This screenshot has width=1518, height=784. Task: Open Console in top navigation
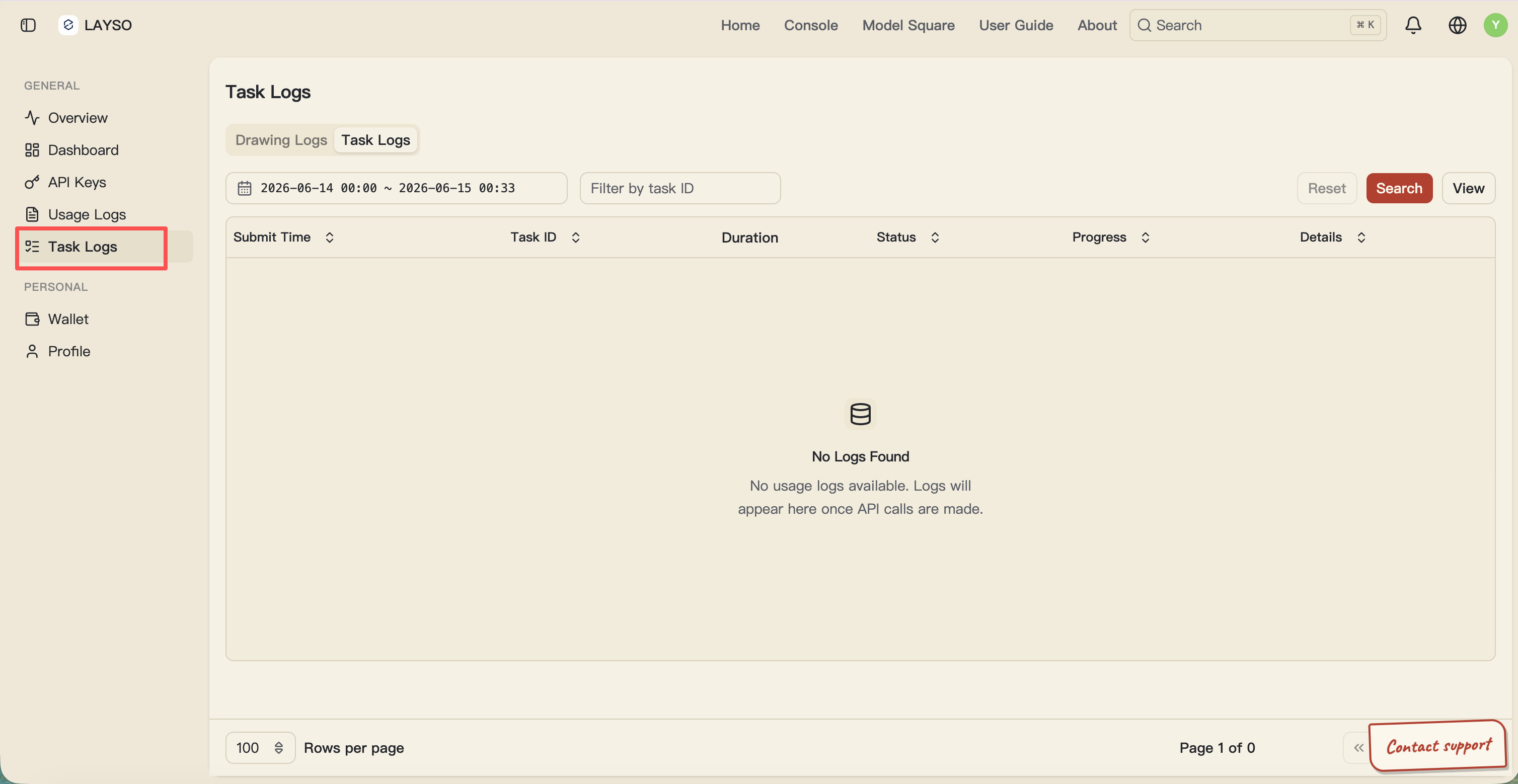(x=810, y=25)
